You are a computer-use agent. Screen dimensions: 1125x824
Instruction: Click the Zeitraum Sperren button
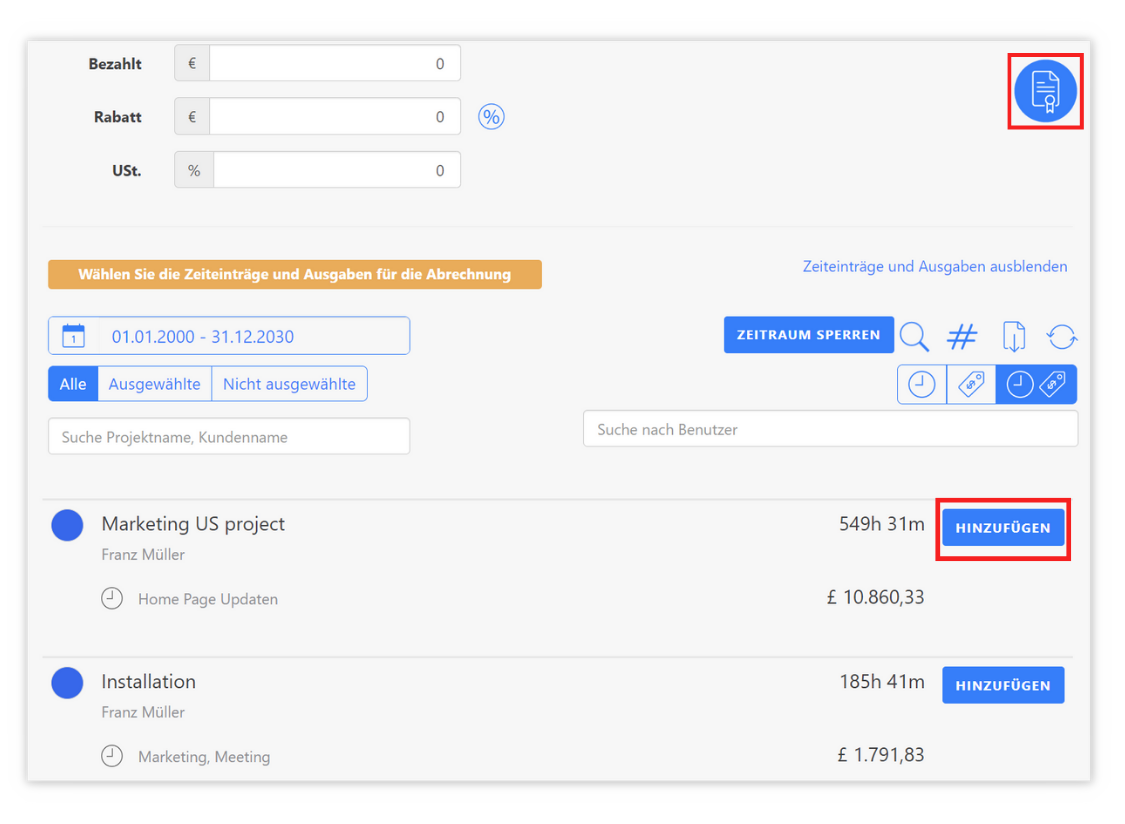pos(808,335)
